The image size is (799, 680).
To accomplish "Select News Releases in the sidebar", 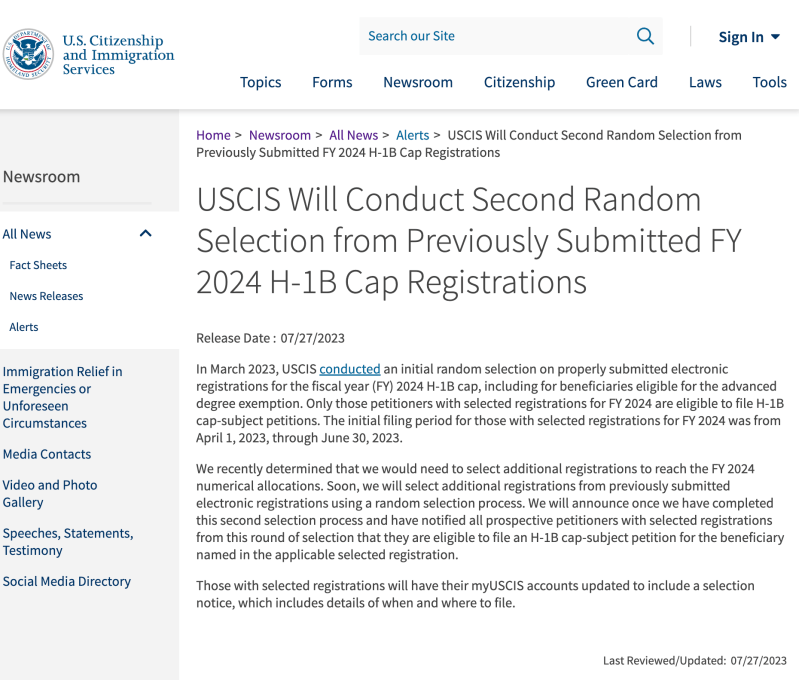I will pyautogui.click(x=46, y=296).
